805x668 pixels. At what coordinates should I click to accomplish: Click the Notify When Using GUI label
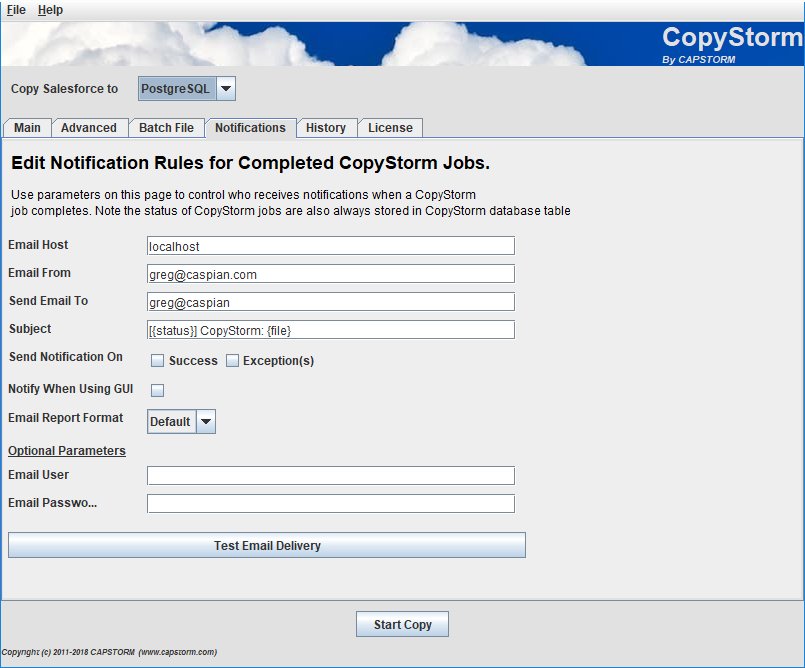(x=71, y=389)
